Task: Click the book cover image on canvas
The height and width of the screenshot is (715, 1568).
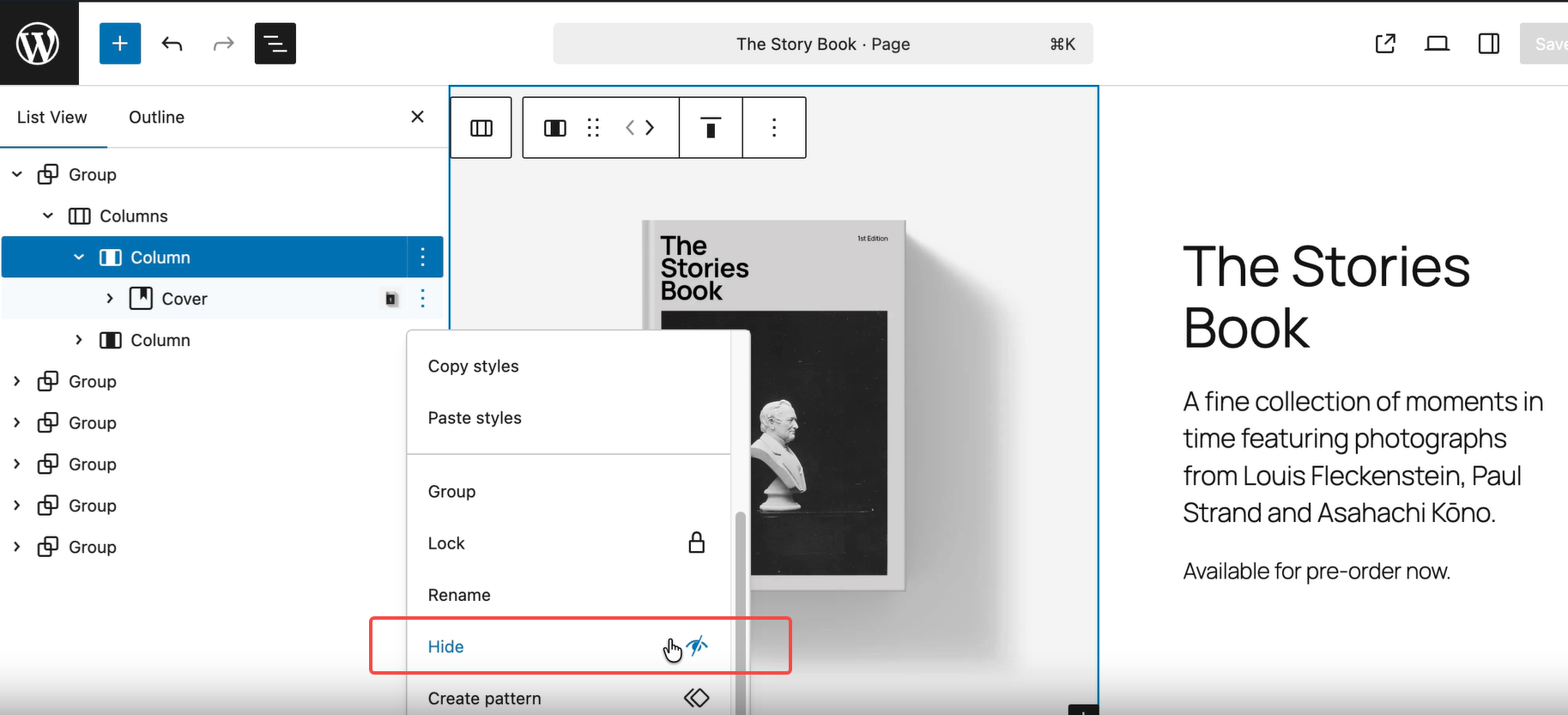Action: click(774, 405)
